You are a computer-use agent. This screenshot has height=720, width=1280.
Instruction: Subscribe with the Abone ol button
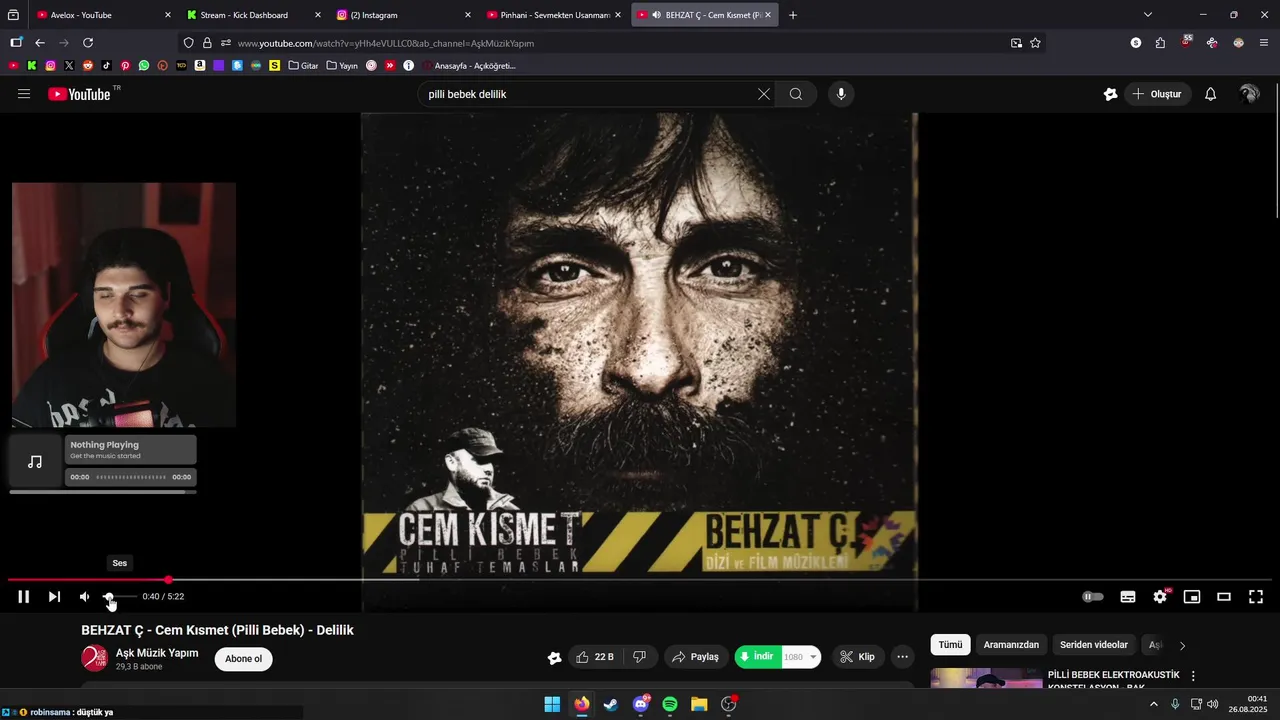coord(243,659)
